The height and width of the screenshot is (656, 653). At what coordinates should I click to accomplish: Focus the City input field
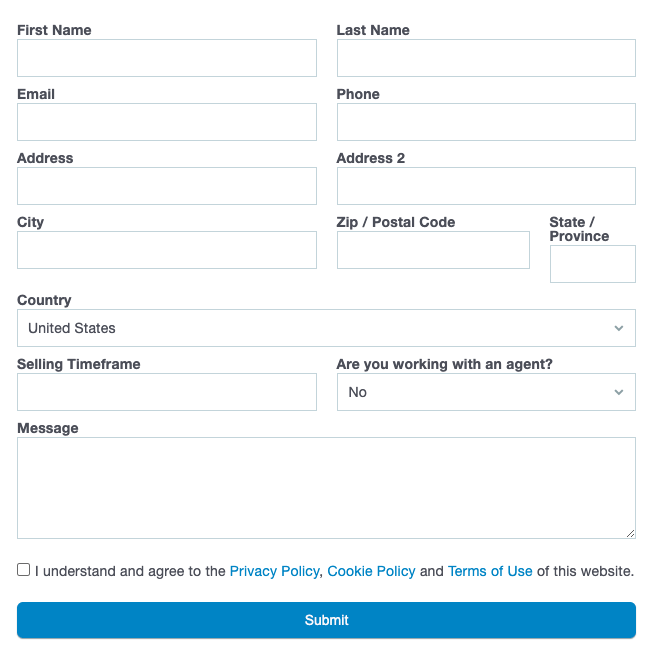coord(167,250)
